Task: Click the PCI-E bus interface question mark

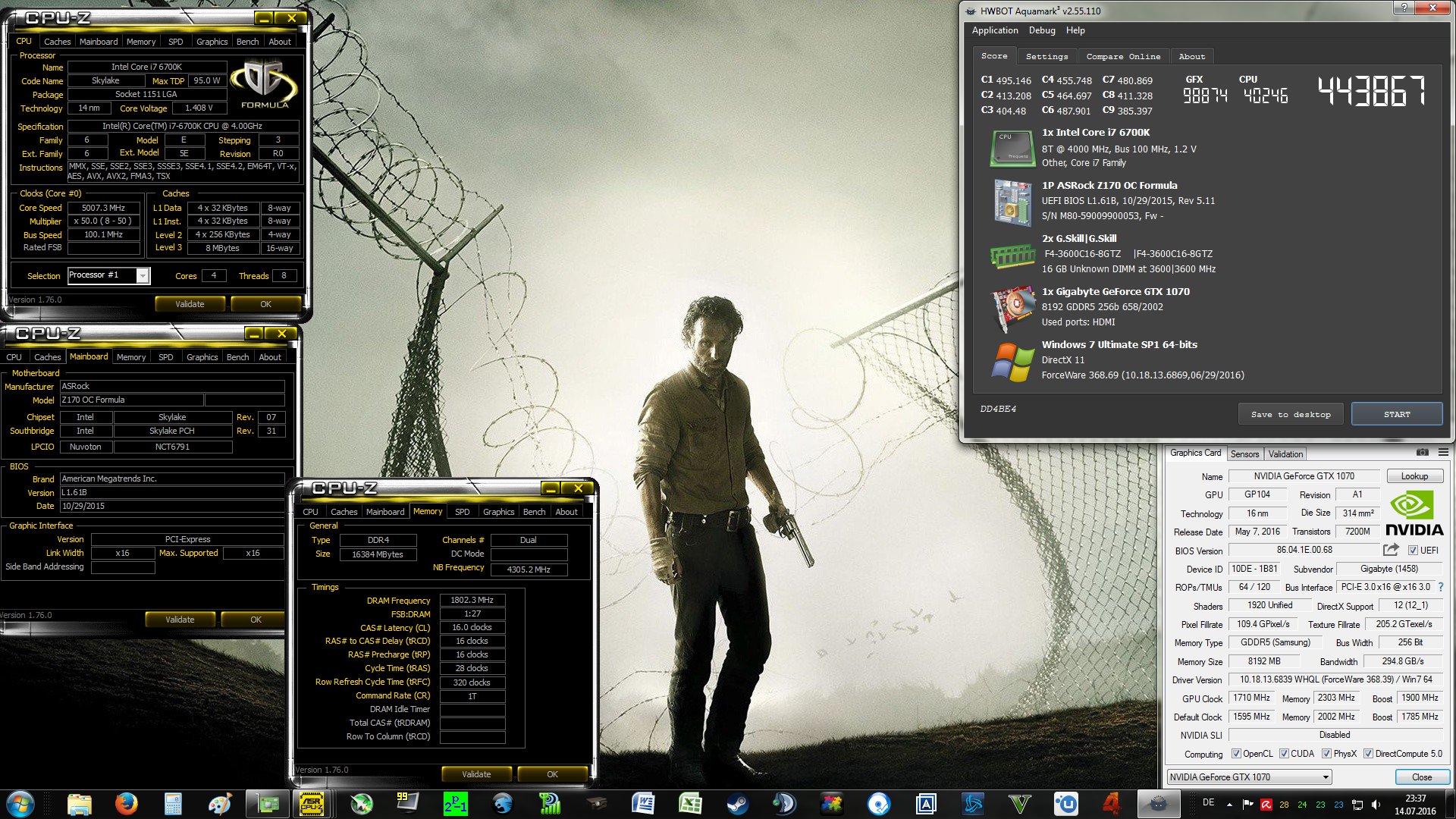Action: [x=1441, y=587]
